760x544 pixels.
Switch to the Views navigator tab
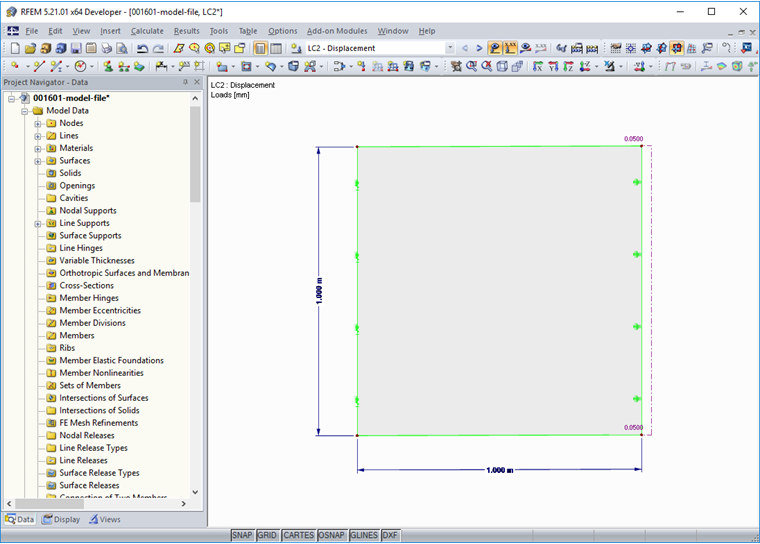tap(105, 519)
